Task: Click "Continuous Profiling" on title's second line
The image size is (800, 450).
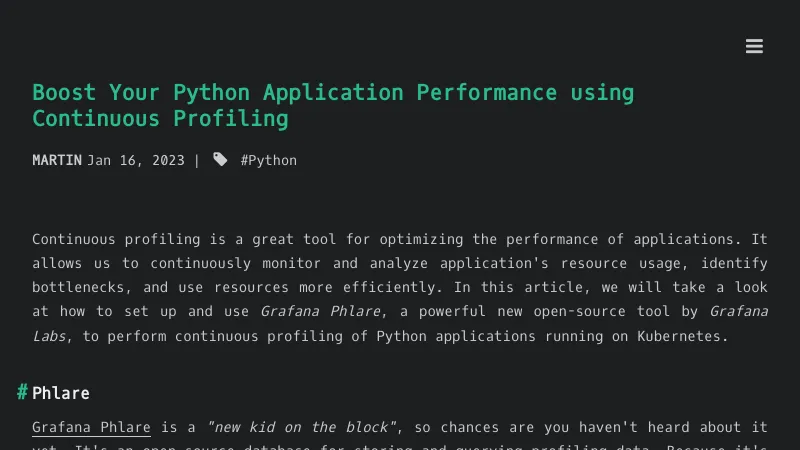Action: coord(160,119)
